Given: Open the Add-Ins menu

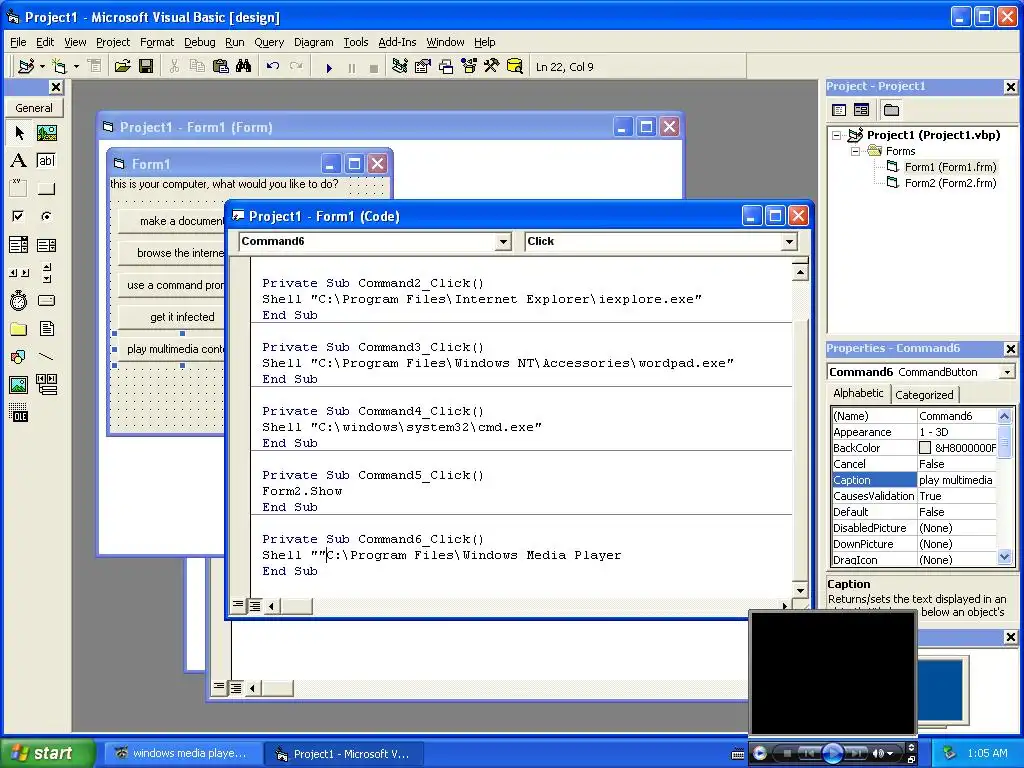Looking at the screenshot, I should point(397,42).
